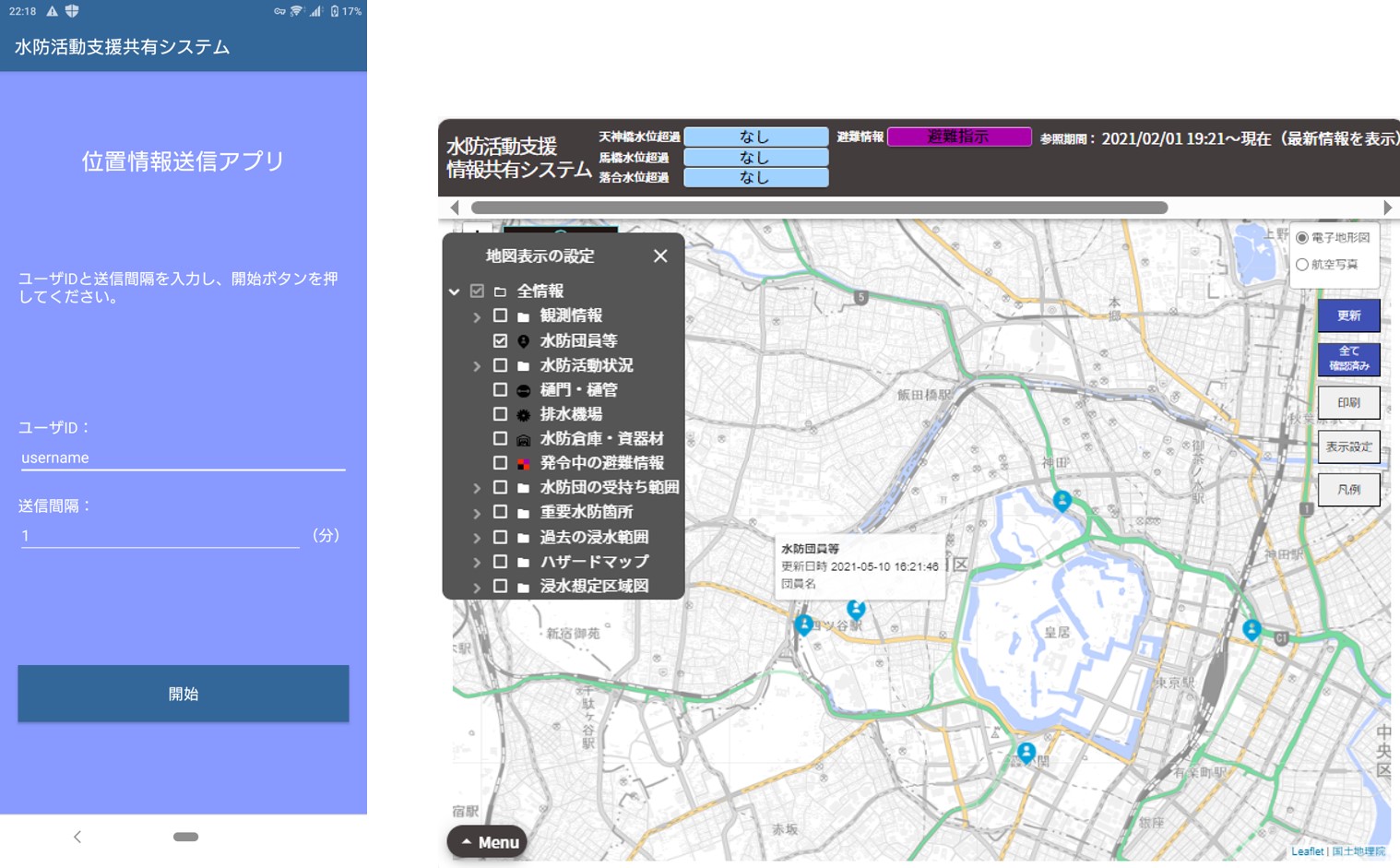The image size is (1400, 868).
Task: Click the 送信間隔 minutes input field
Action: click(x=160, y=536)
